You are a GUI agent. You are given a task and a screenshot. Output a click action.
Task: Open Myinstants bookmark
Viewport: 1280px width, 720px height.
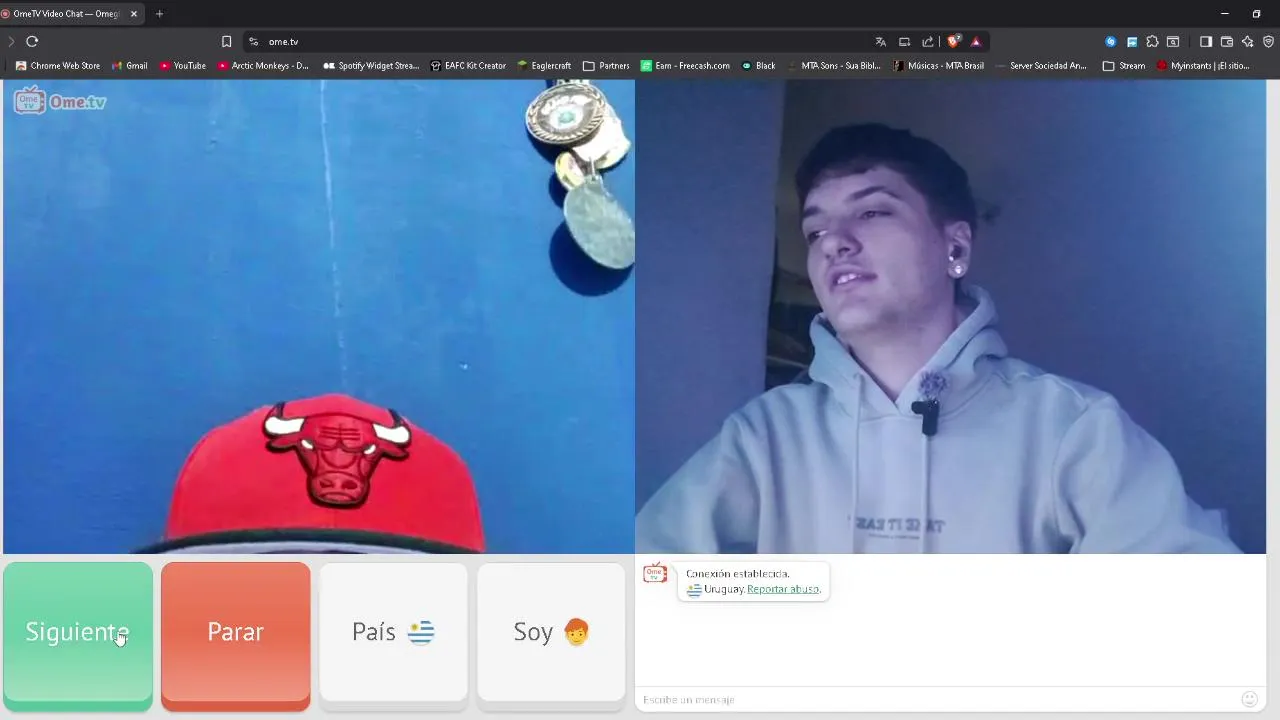pos(1203,66)
